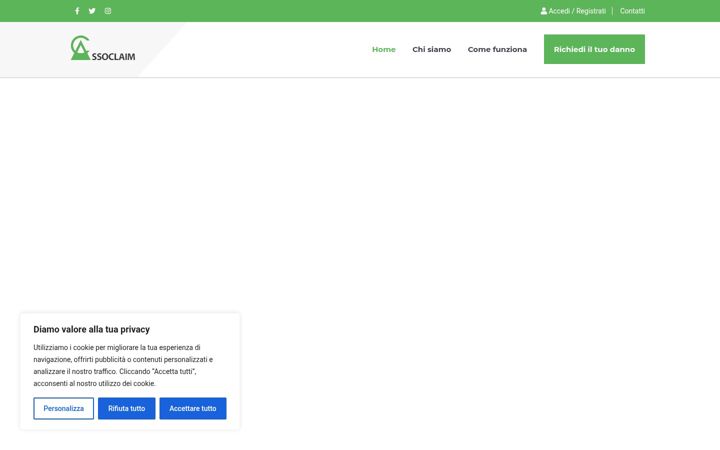720x450 pixels.
Task: Open the Chi siamo menu item
Action: pyautogui.click(x=432, y=49)
